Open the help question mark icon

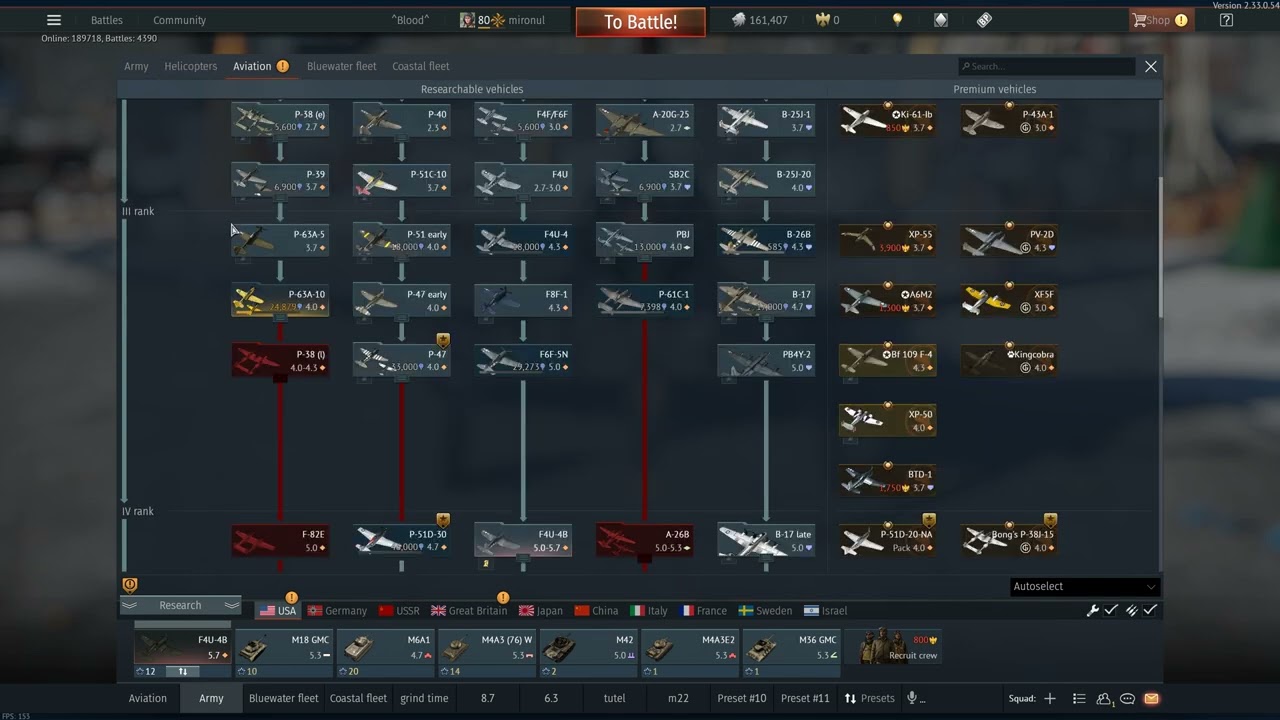1226,20
